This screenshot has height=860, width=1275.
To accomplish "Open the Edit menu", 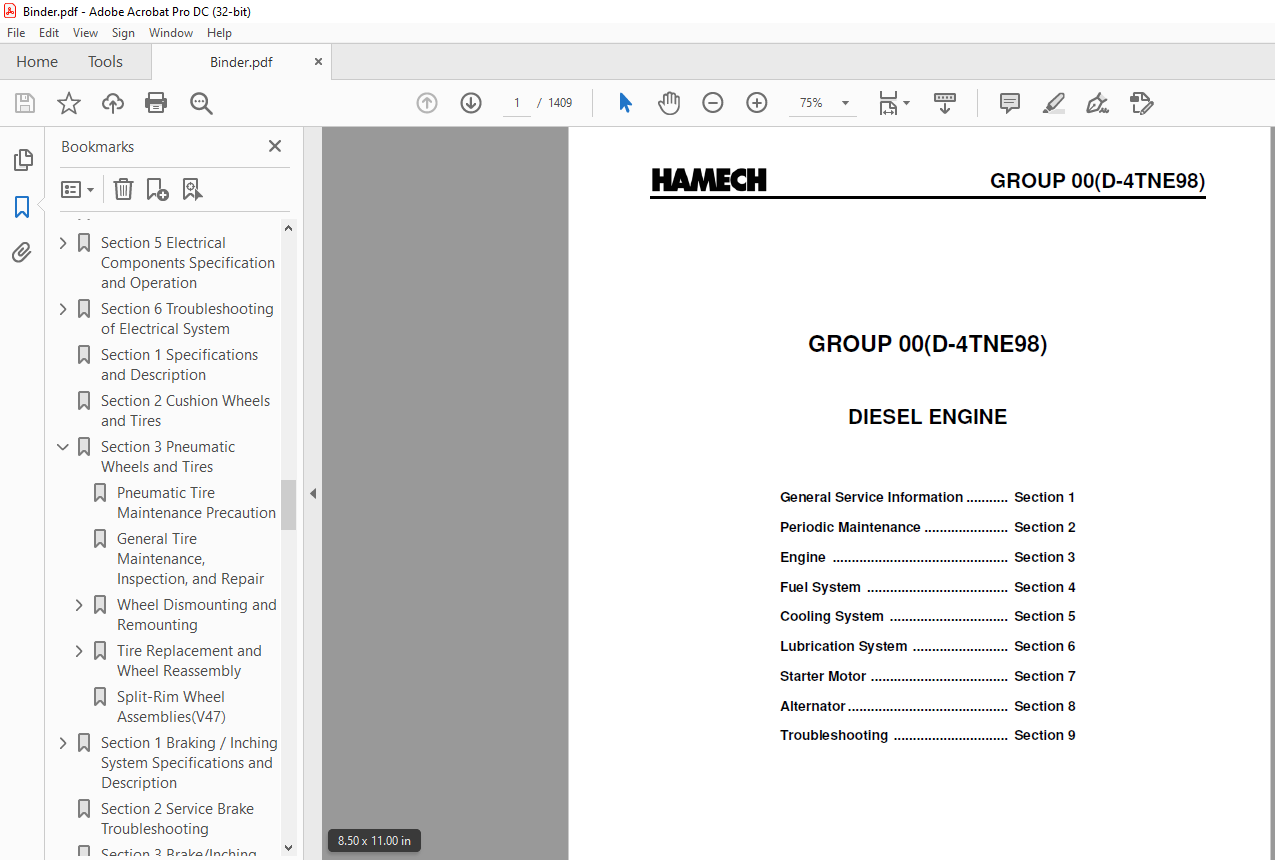I will [x=49, y=33].
